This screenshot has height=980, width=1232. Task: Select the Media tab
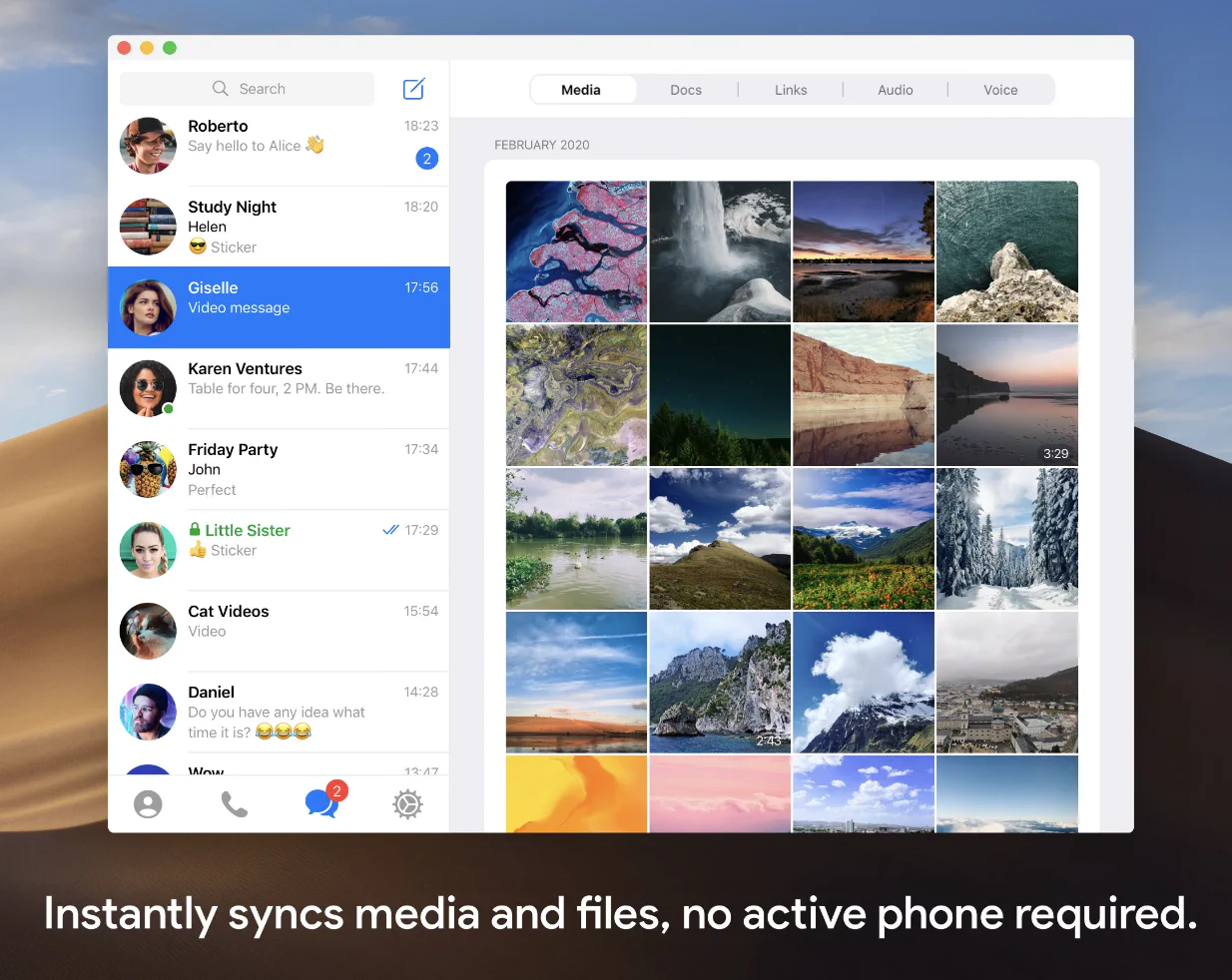point(580,90)
